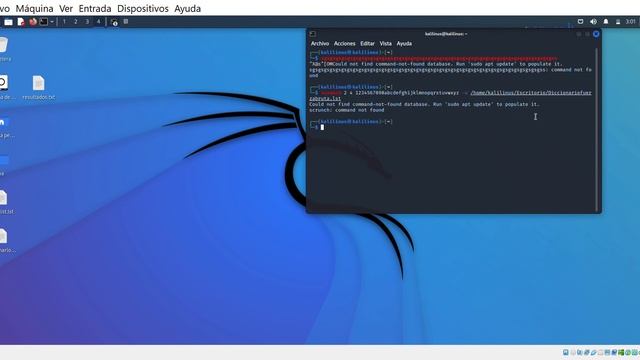This screenshot has width=640, height=360.
Task: Click the green VirtualBox status bar indicator
Action: (x=621, y=353)
